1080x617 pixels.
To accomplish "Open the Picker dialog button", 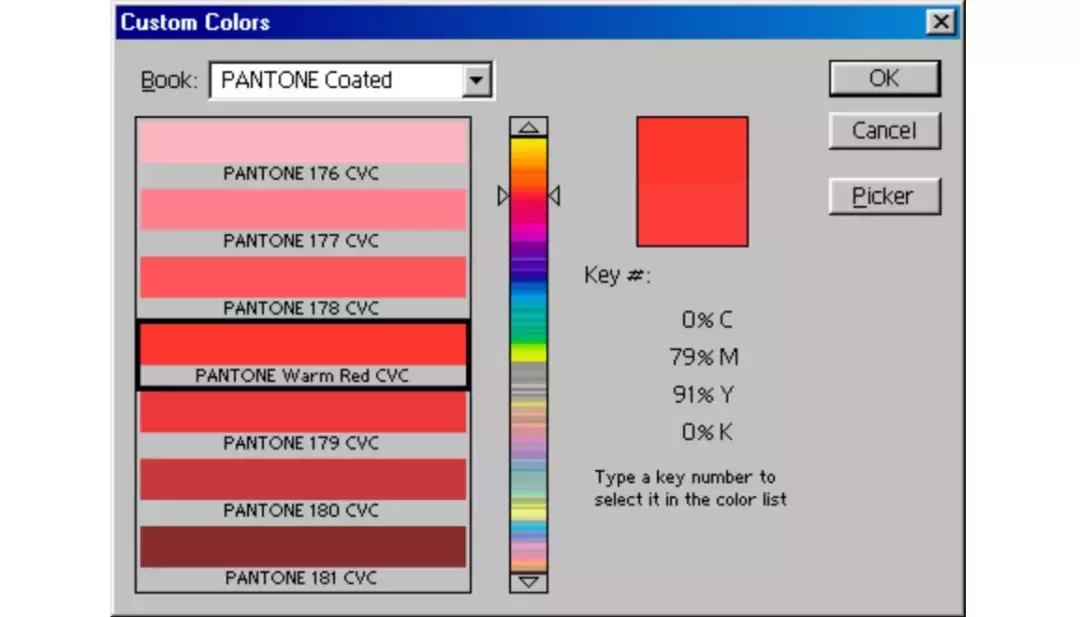I will pos(884,196).
